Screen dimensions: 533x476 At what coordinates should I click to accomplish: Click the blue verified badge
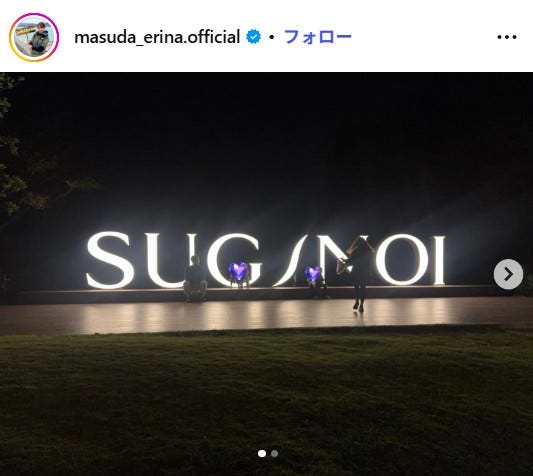[254, 37]
